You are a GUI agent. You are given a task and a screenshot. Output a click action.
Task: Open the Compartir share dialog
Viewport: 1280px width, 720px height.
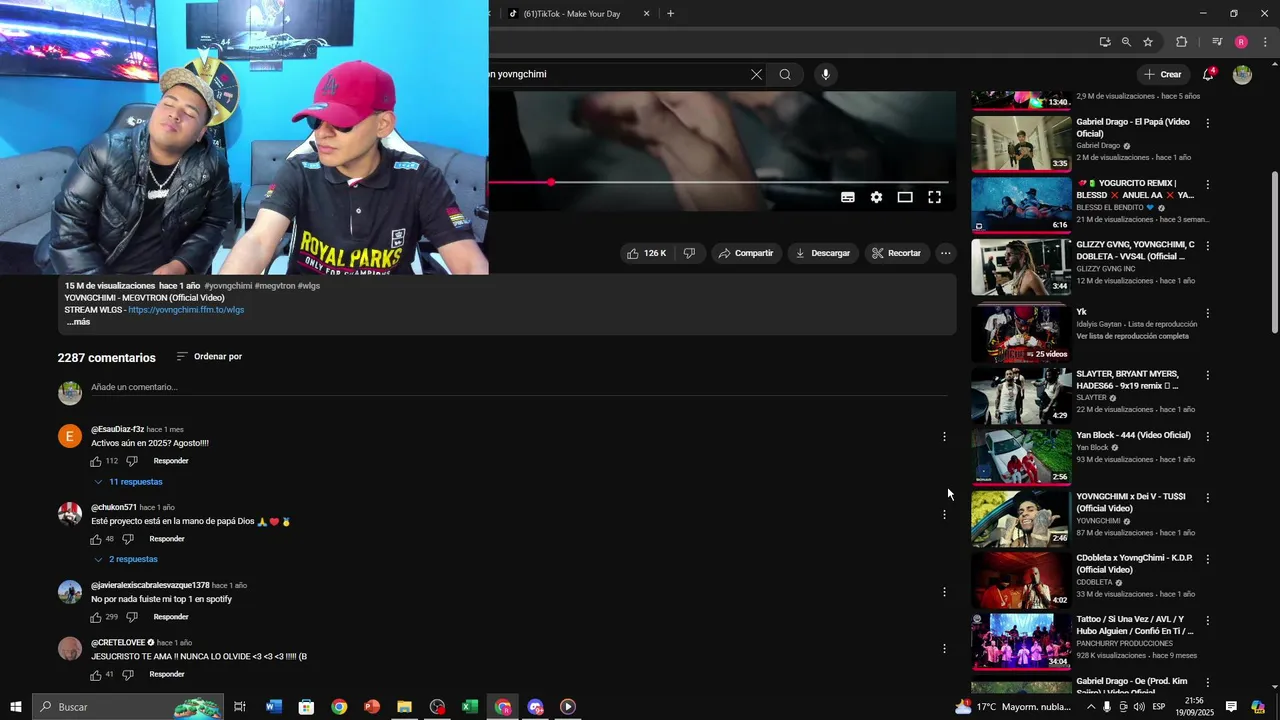747,253
